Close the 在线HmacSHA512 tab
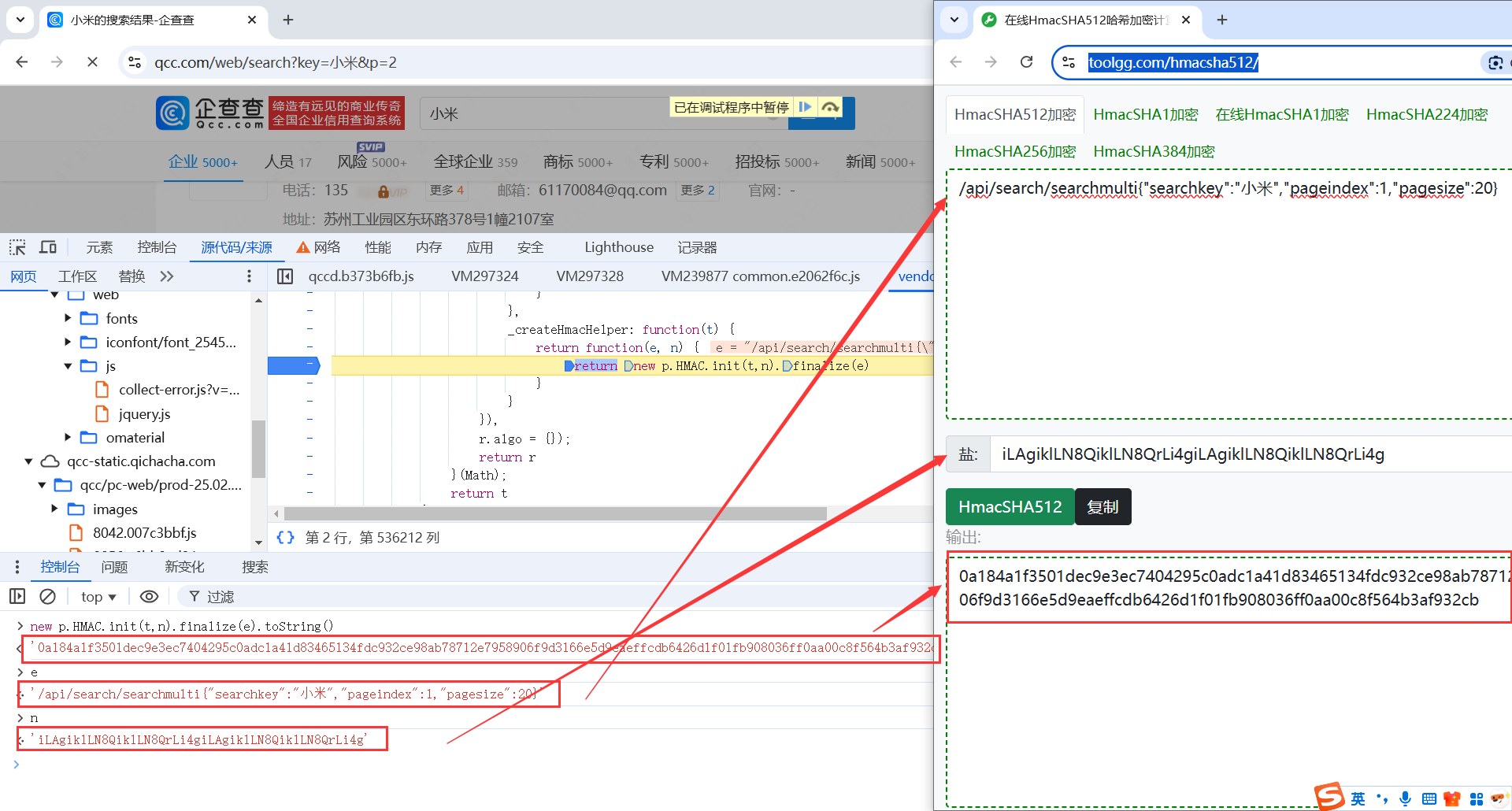This screenshot has height=811, width=1512. pos(1186,20)
